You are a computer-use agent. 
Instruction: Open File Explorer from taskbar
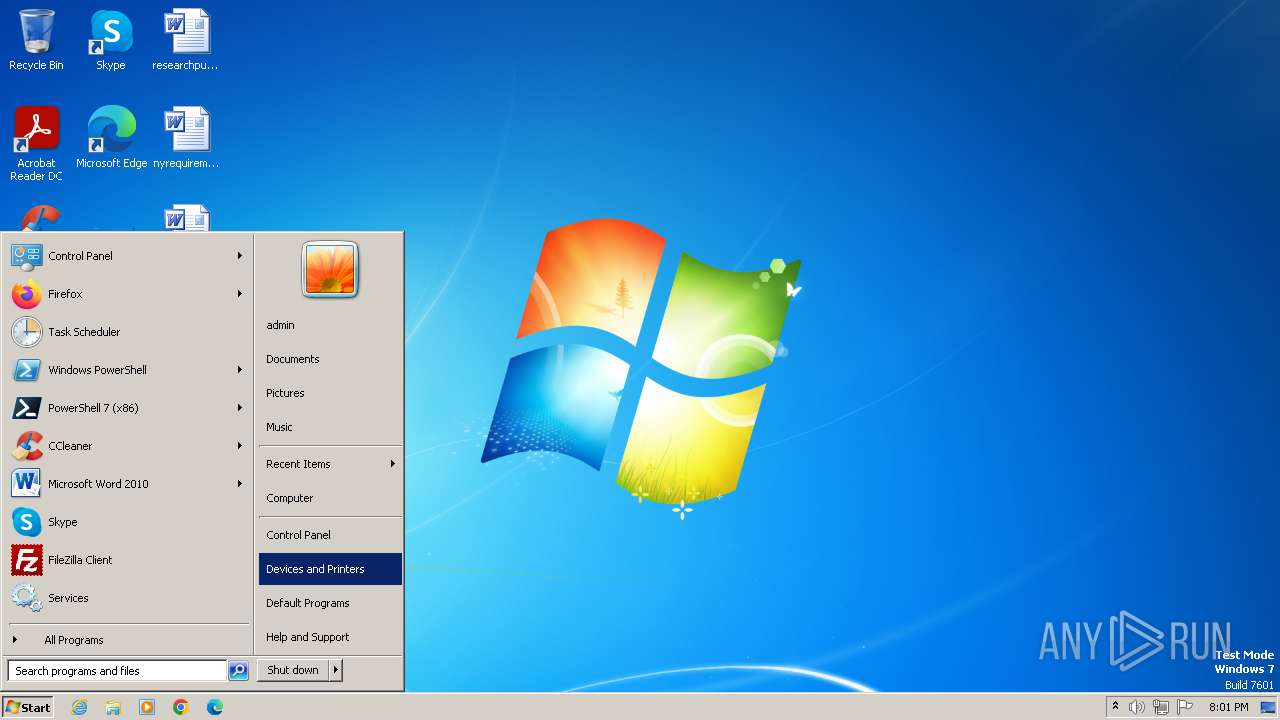[113, 707]
